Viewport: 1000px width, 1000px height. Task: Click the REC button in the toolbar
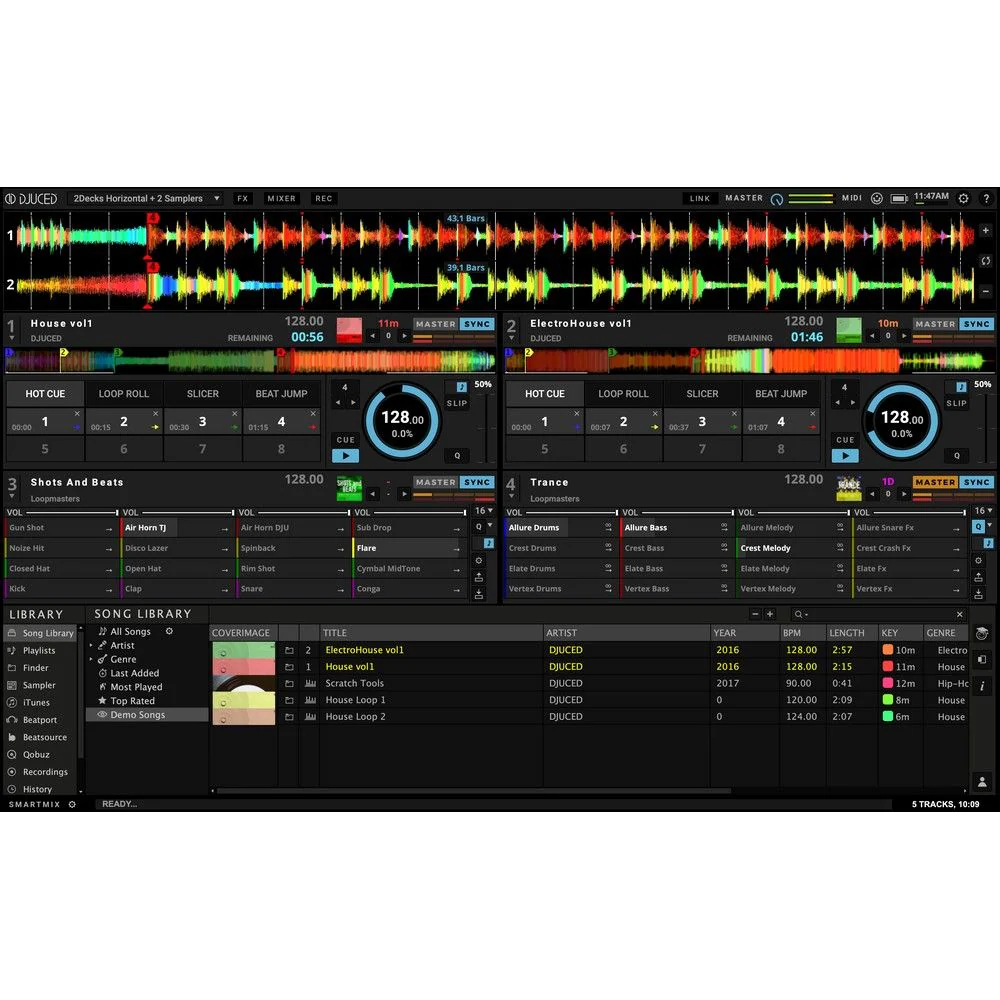323,198
